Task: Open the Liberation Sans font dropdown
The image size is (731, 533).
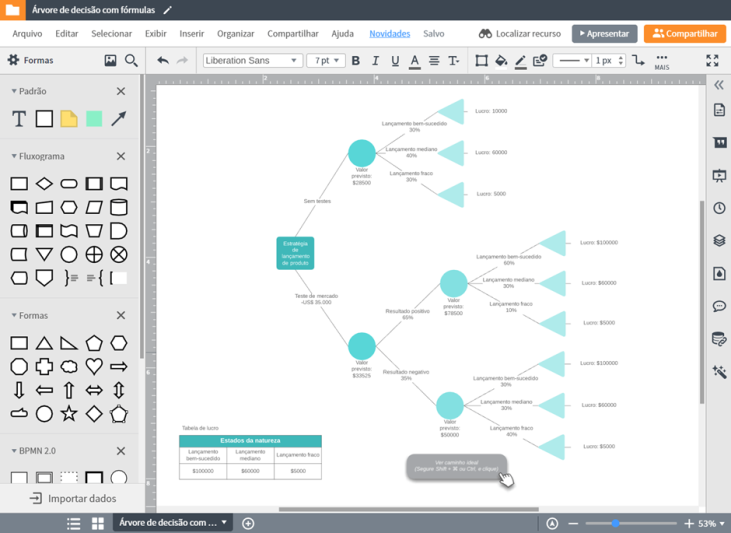Action: tap(252, 61)
